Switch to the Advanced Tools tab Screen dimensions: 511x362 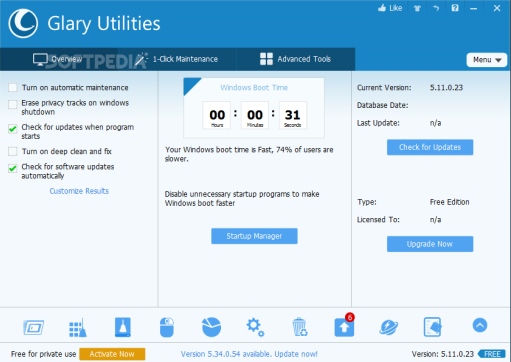pyautogui.click(x=295, y=59)
